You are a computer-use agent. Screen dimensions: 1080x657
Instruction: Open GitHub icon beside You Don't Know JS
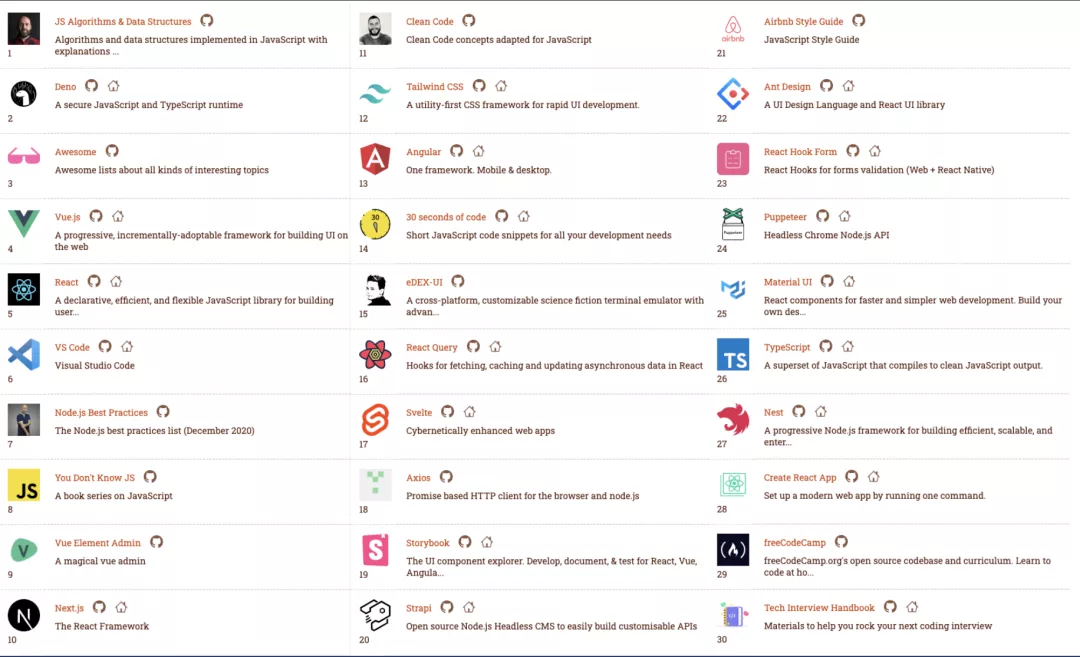point(150,477)
